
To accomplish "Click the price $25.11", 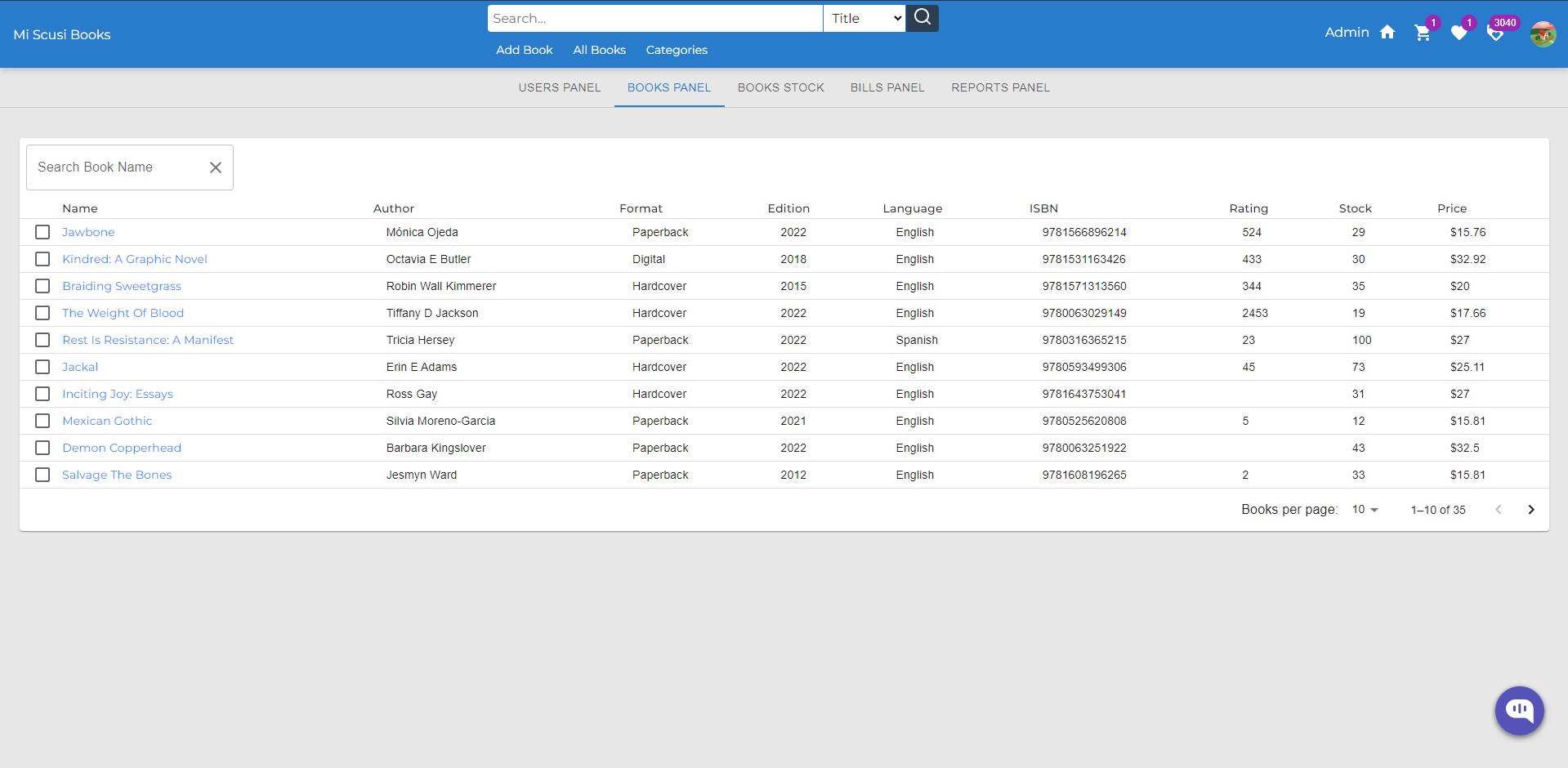I will [1467, 367].
